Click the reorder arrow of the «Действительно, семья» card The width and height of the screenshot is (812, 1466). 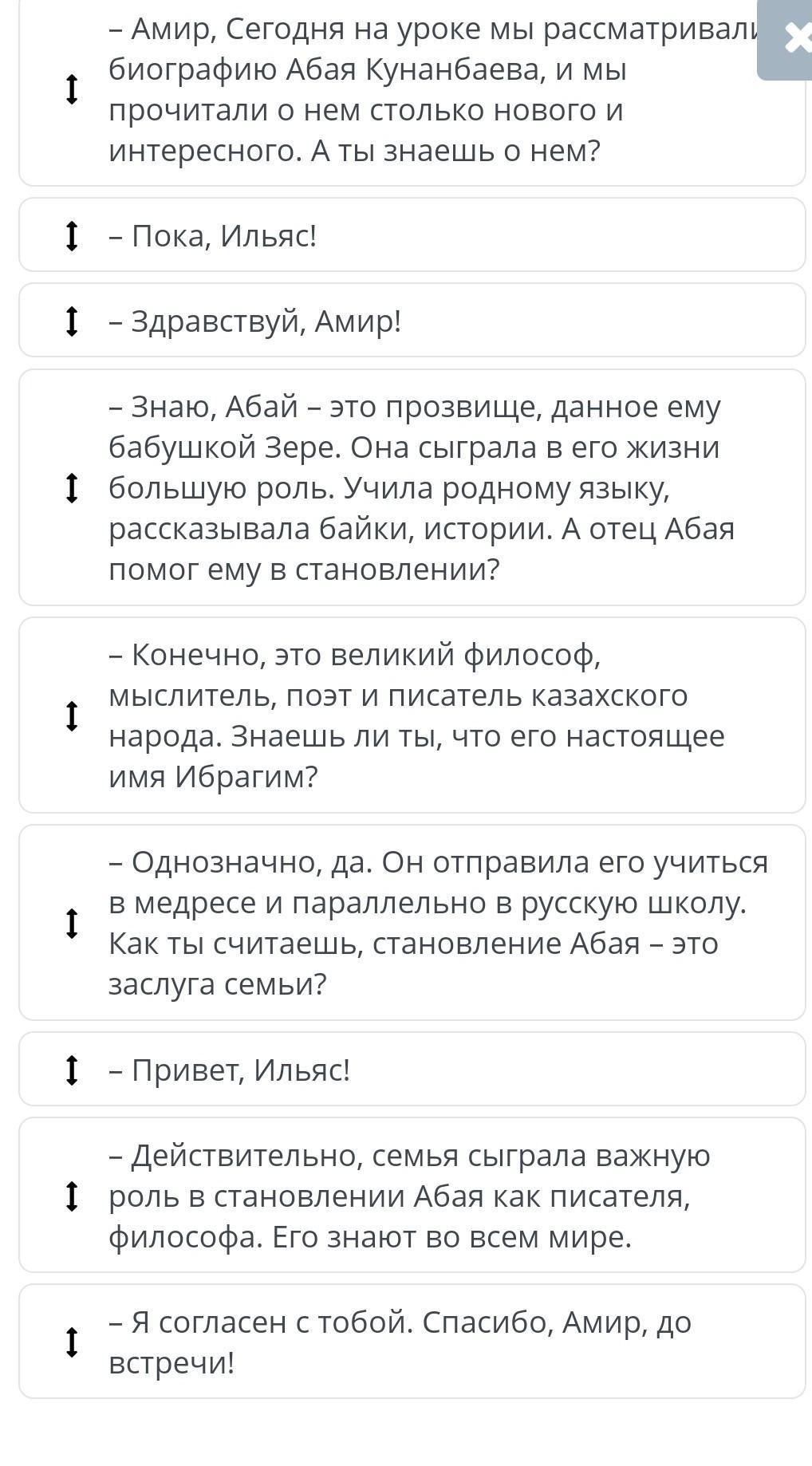pos(72,1196)
